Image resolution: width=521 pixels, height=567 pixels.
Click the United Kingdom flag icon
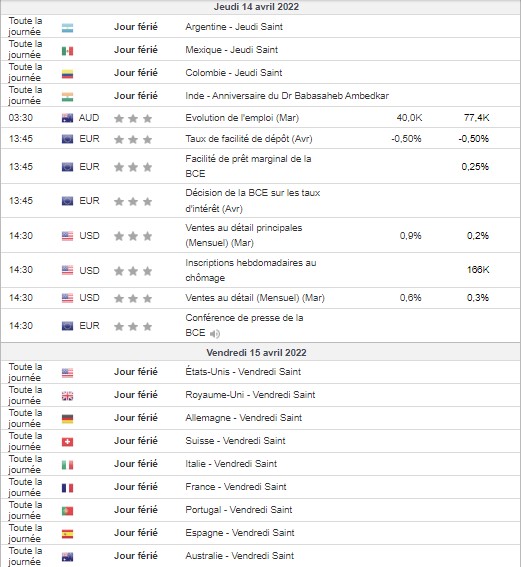[67, 396]
